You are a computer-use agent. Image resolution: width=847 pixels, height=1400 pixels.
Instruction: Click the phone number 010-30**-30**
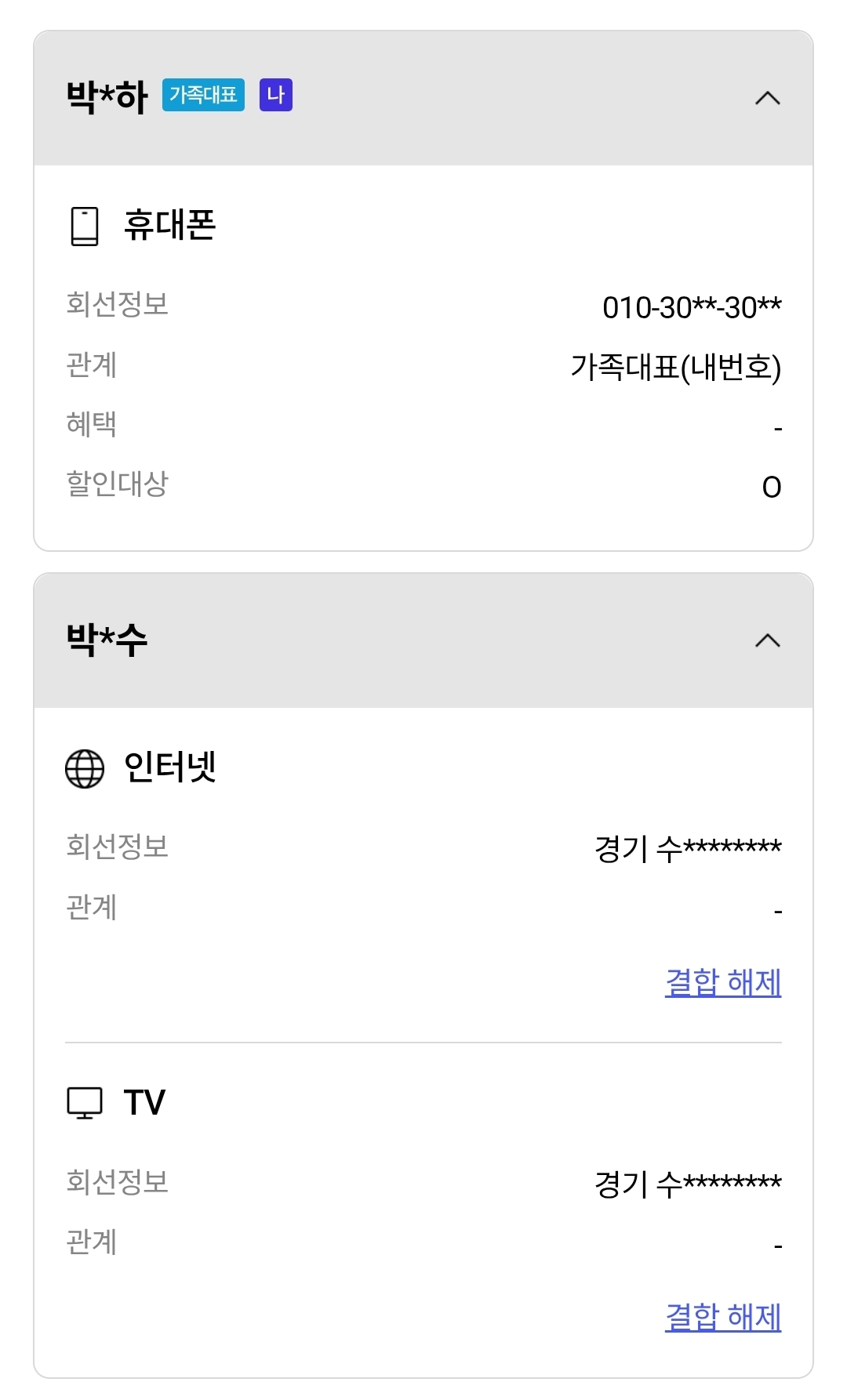pos(691,307)
